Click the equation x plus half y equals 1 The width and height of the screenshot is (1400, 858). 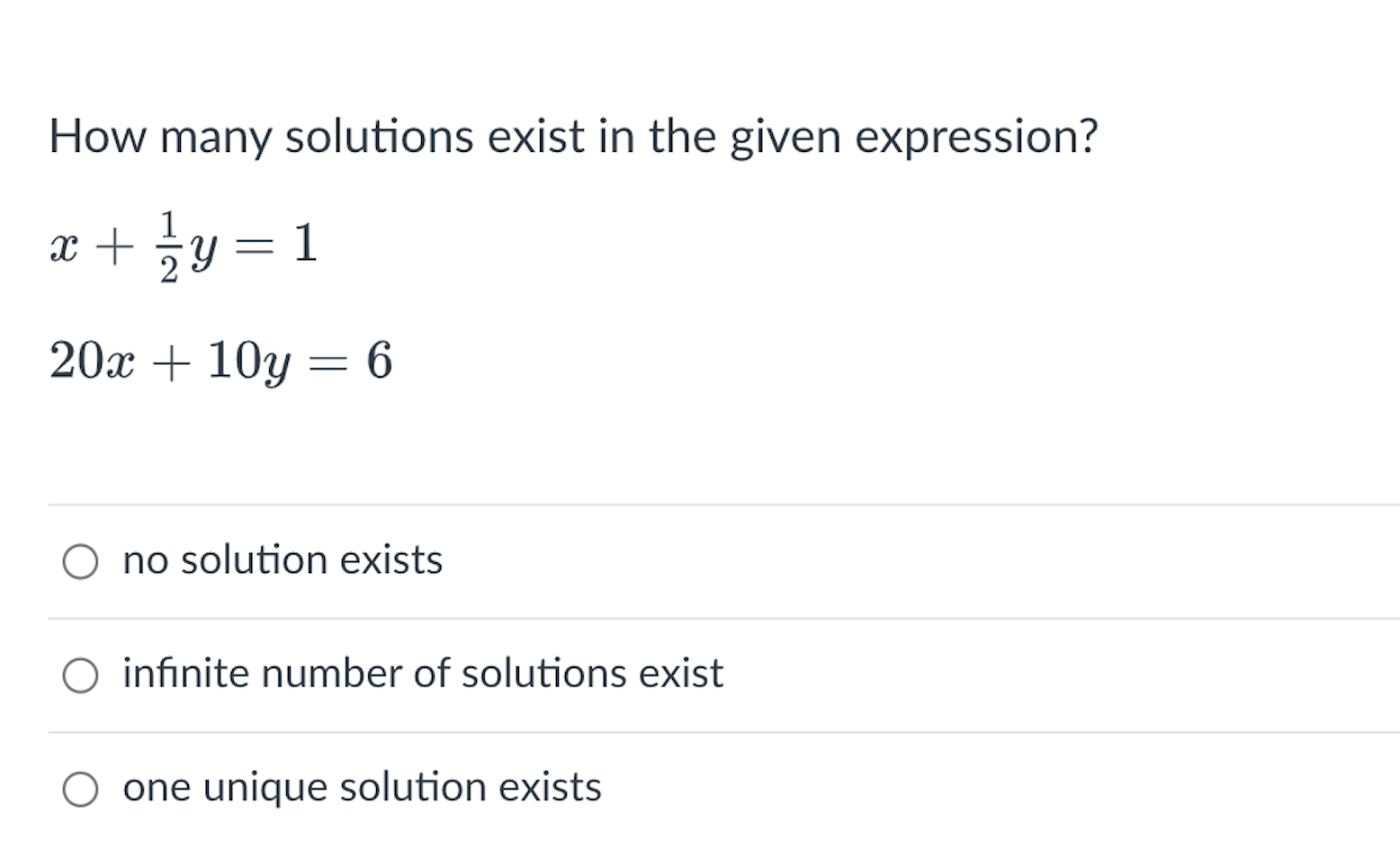[x=183, y=243]
